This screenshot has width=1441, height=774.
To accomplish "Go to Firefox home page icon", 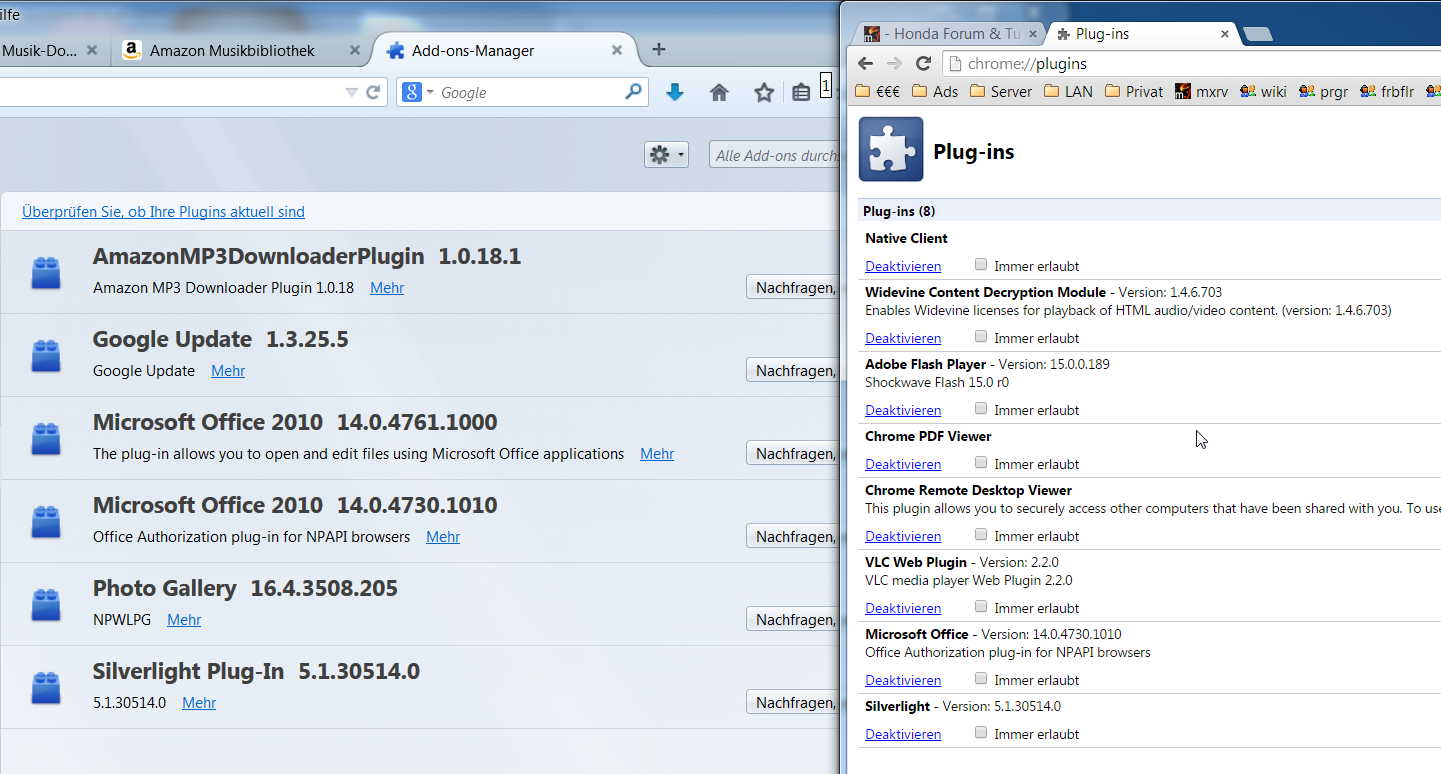I will coord(719,92).
